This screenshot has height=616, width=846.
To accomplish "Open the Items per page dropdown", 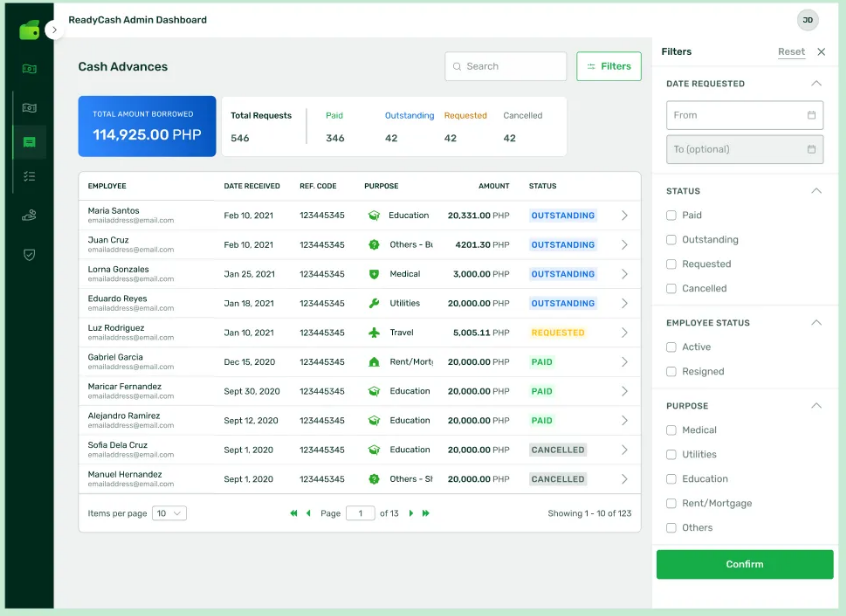I will point(169,513).
